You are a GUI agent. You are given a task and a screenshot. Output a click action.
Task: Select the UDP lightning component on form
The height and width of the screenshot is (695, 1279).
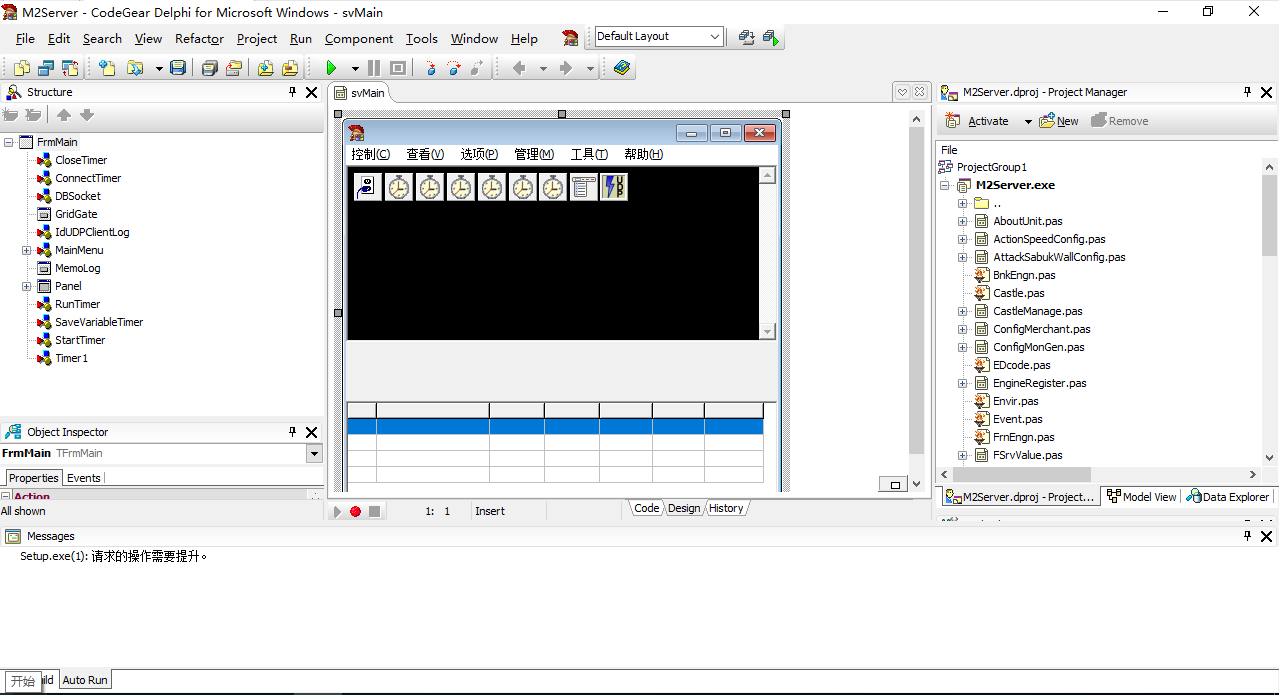(x=614, y=187)
